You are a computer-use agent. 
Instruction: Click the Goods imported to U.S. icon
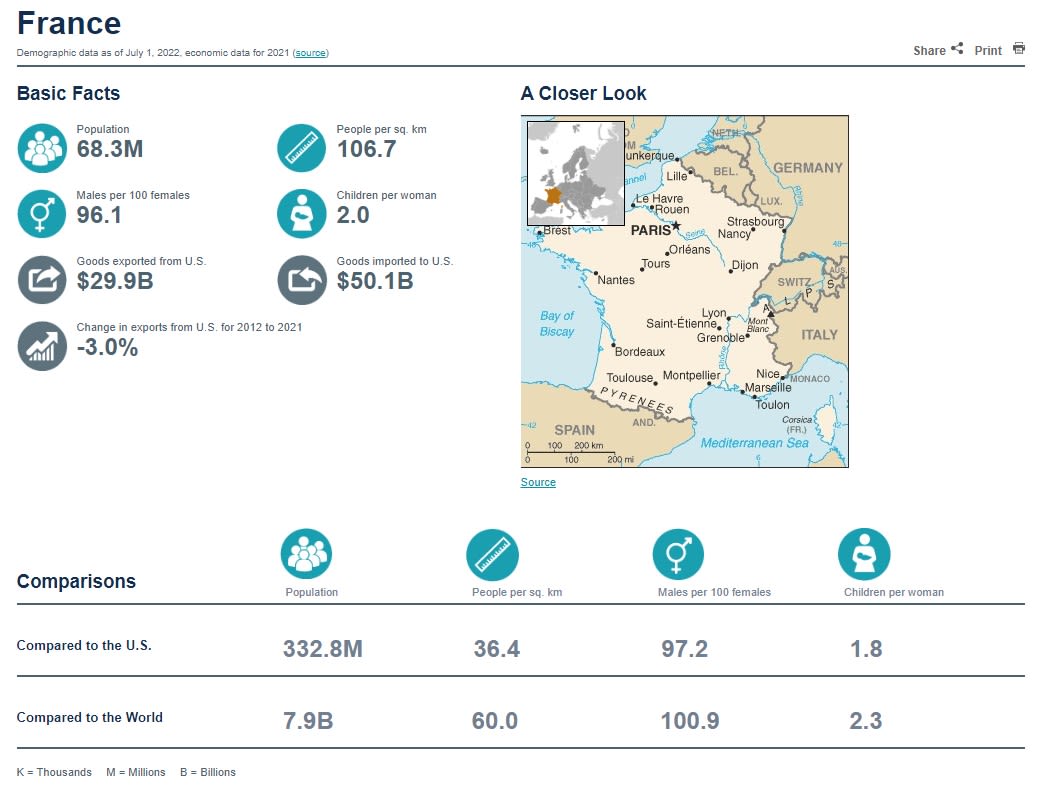[301, 279]
